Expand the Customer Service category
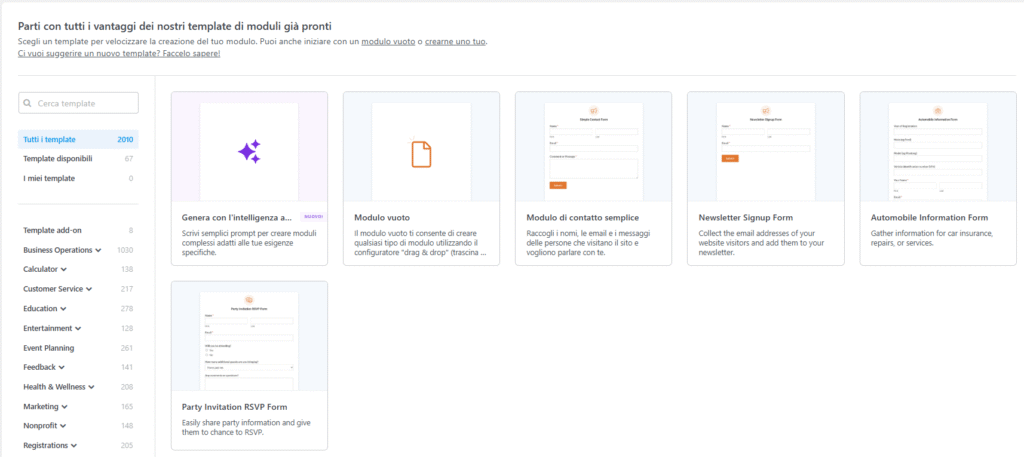 pyautogui.click(x=89, y=290)
